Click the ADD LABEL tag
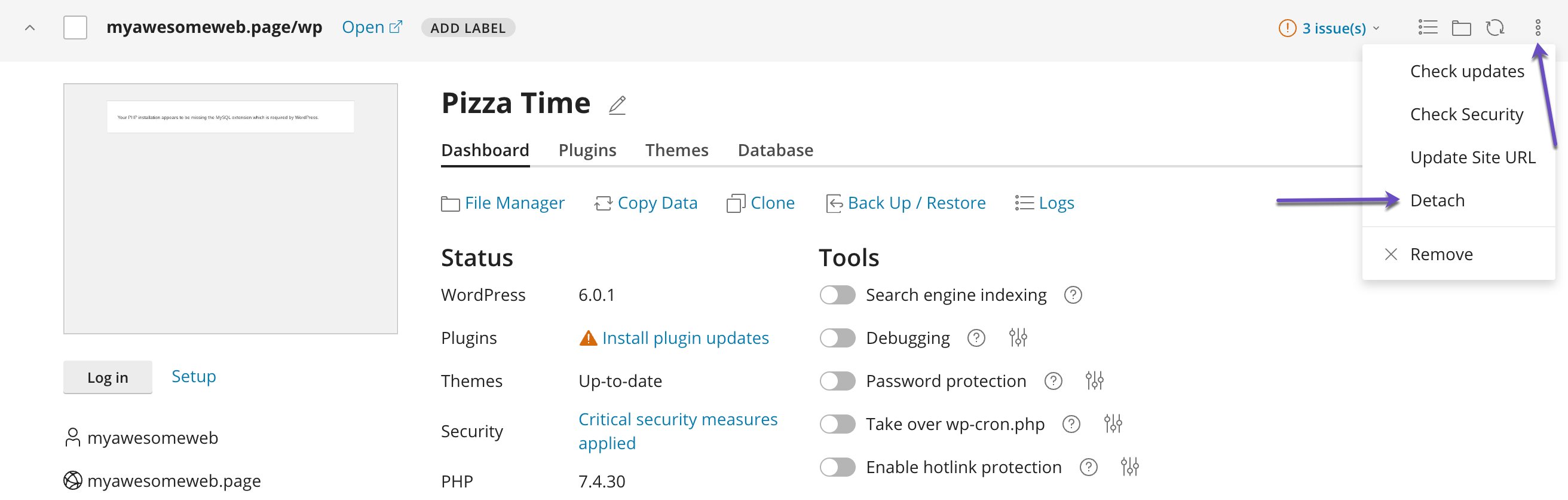 tap(467, 28)
